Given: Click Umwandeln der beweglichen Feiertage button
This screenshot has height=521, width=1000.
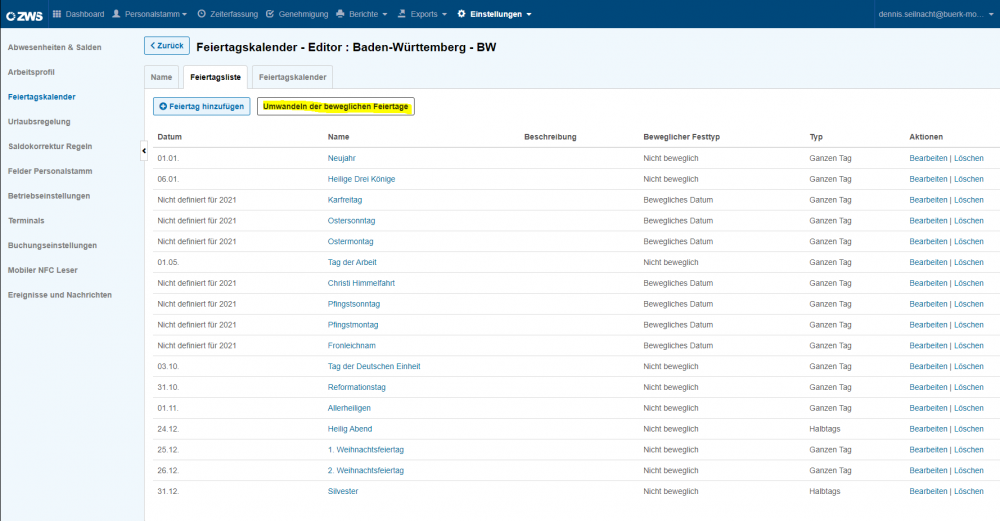Looking at the screenshot, I should click(x=335, y=106).
